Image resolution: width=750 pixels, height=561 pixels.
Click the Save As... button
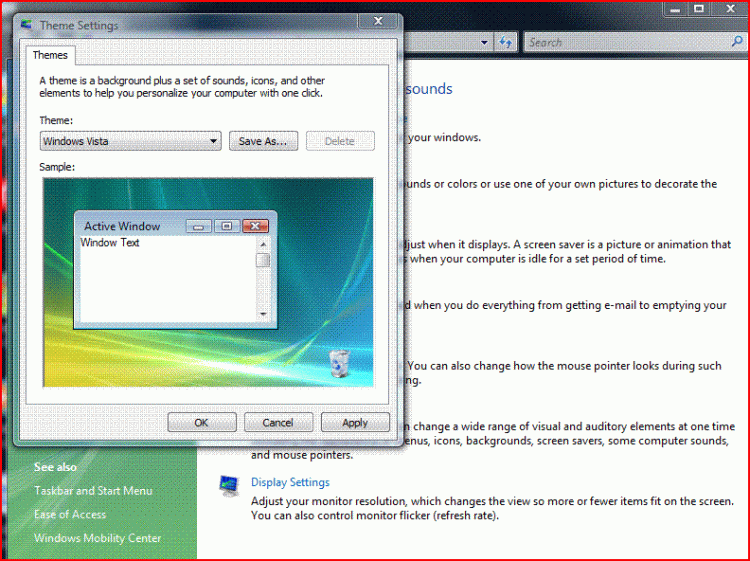[263, 141]
